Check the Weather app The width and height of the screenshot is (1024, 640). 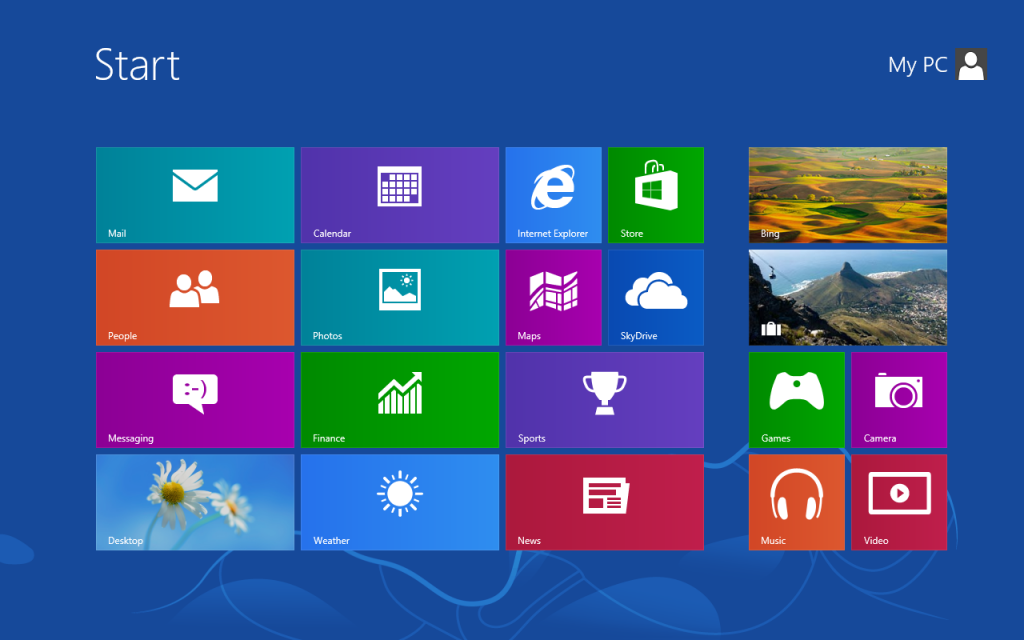pyautogui.click(x=399, y=502)
